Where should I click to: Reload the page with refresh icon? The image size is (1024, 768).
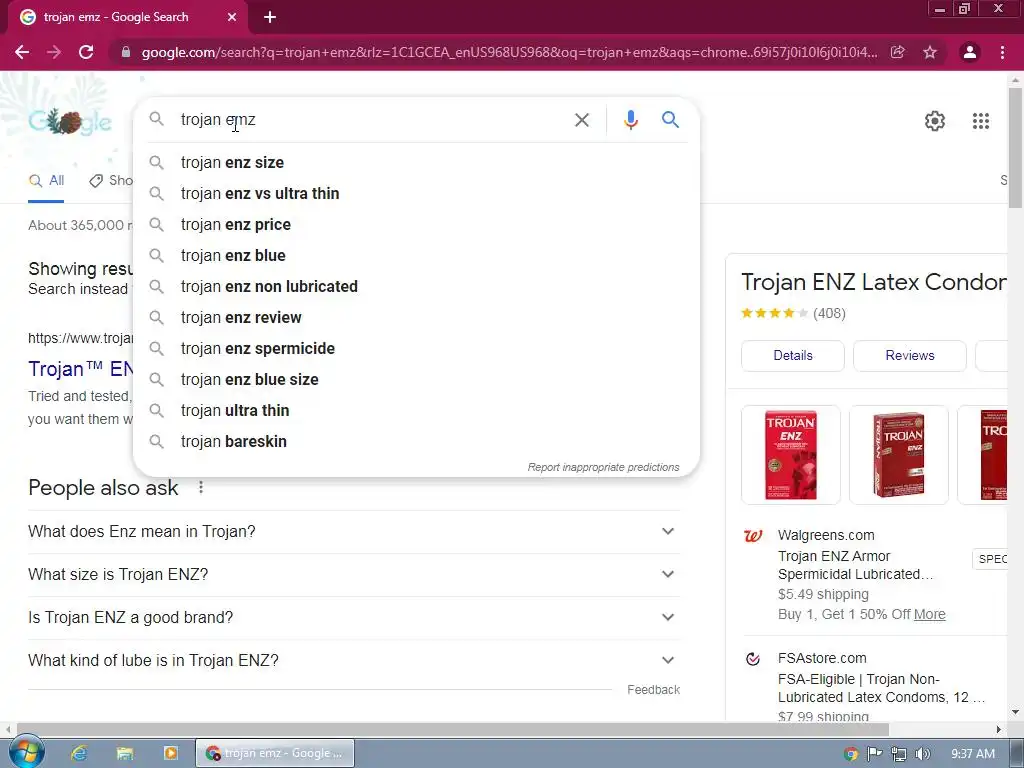86,52
